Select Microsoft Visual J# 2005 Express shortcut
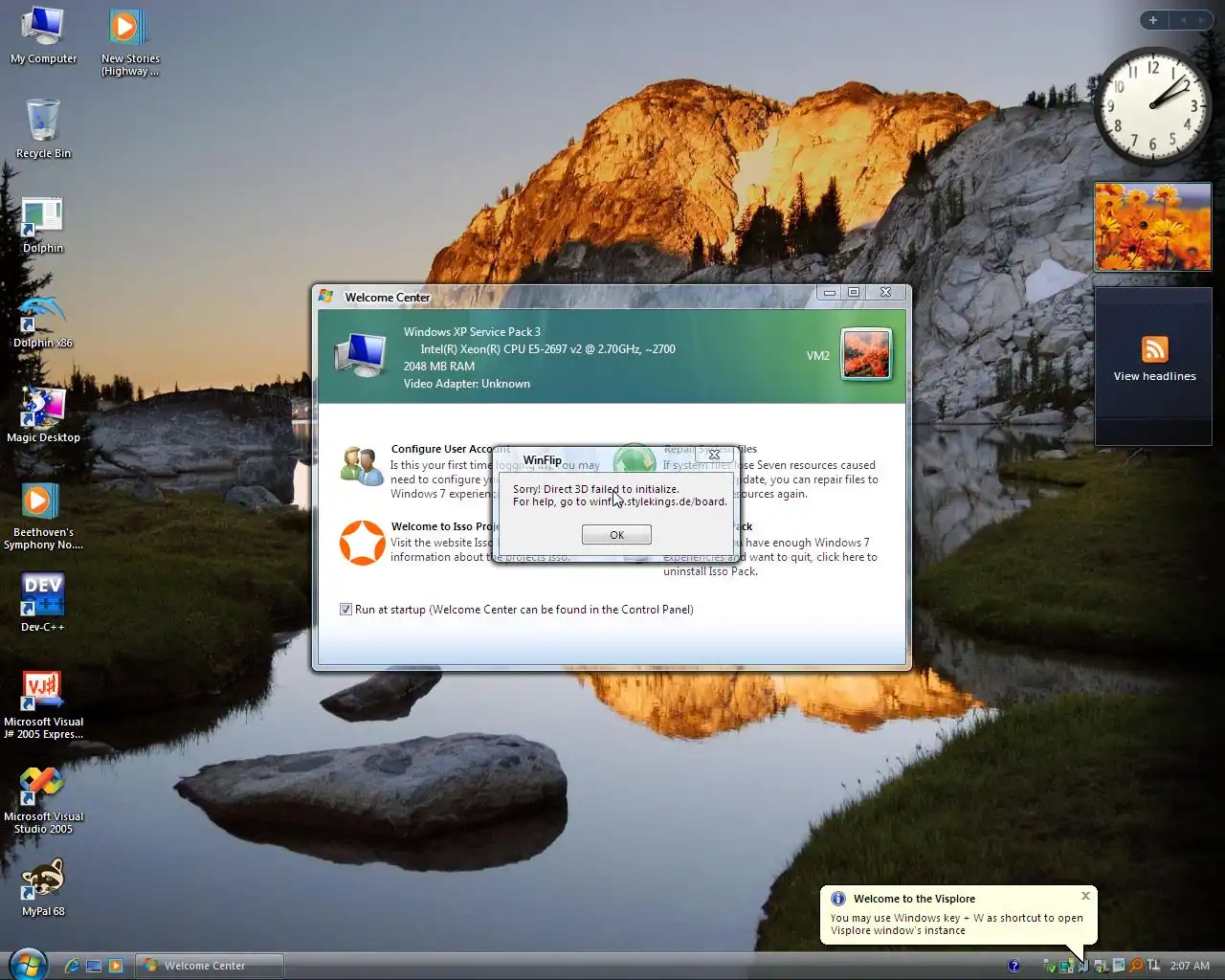 click(x=43, y=704)
